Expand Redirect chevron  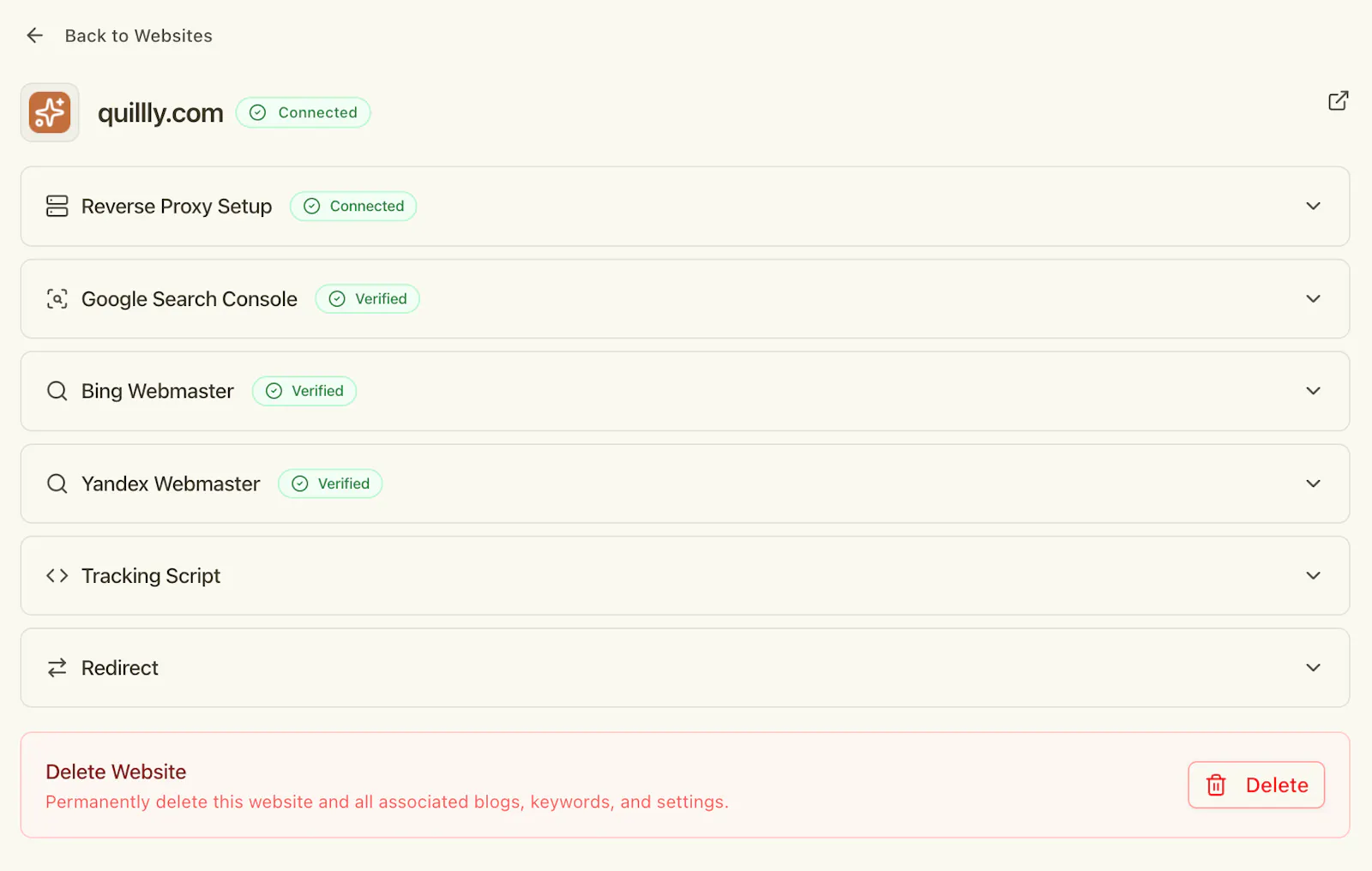tap(1313, 668)
